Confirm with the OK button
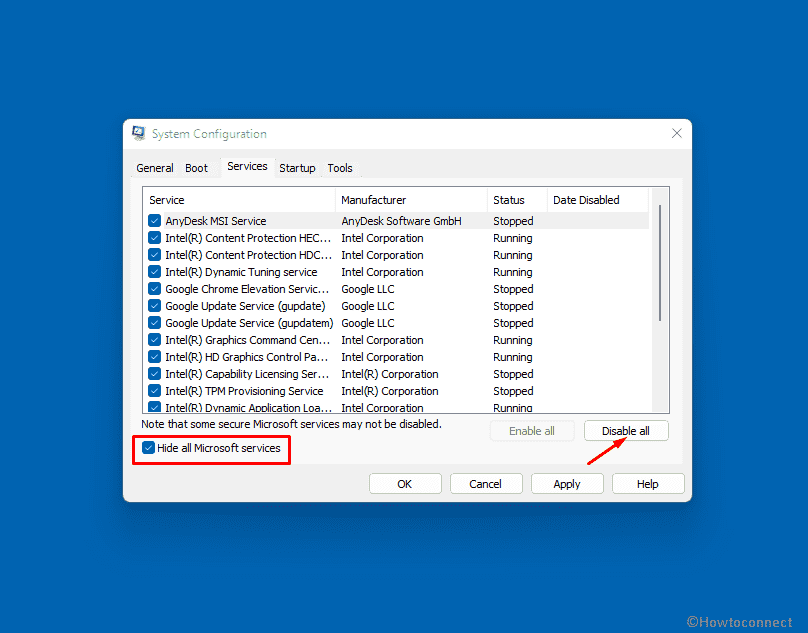The image size is (808, 633). click(x=405, y=484)
